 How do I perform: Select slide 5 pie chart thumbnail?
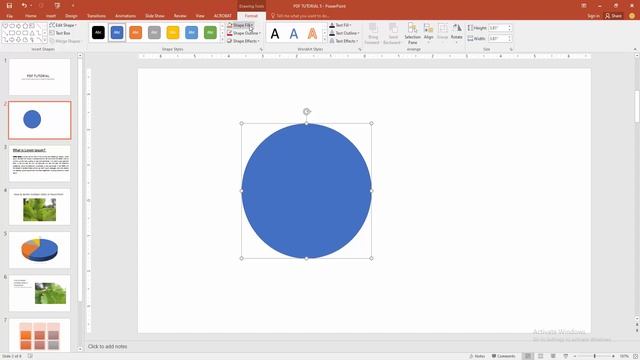[x=40, y=250]
